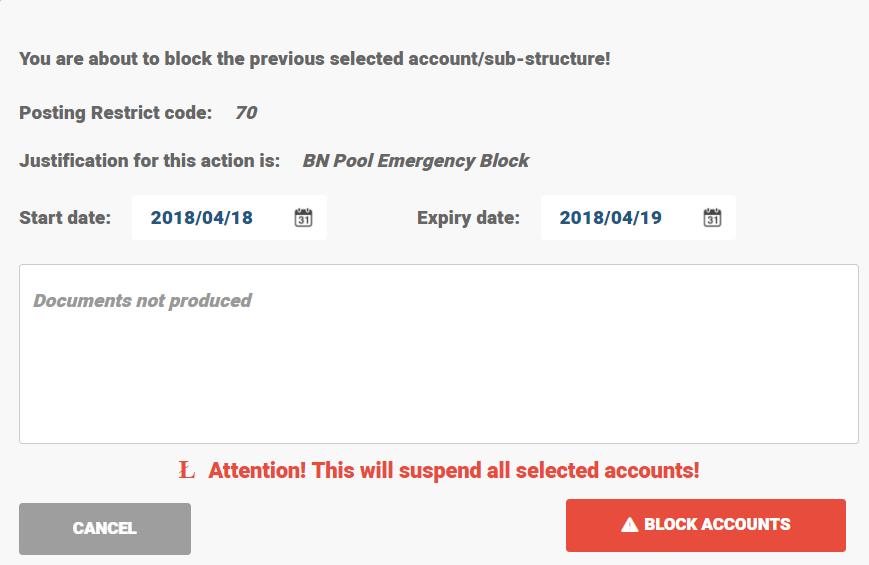Click 'account/sub-structure!' in the heading text
This screenshot has height=565, width=869.
[x=509, y=59]
